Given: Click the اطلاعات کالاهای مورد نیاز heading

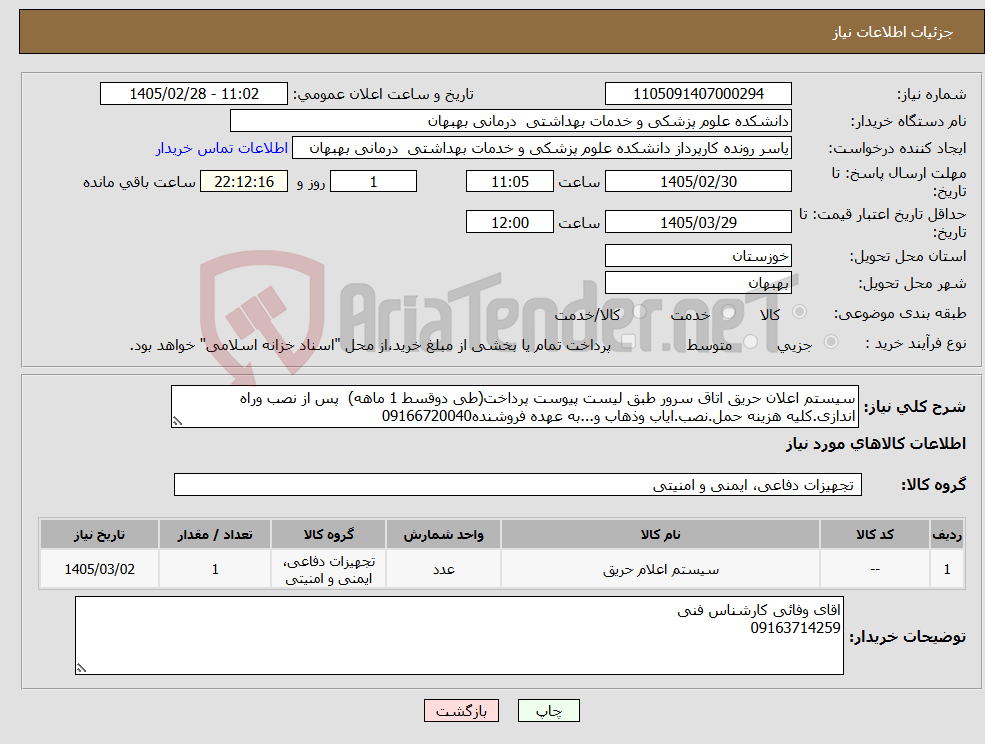Looking at the screenshot, I should [x=876, y=444].
